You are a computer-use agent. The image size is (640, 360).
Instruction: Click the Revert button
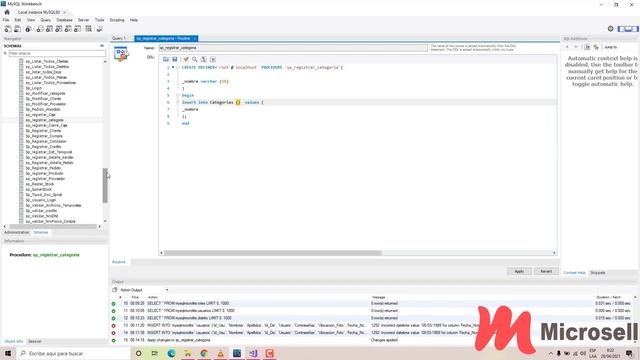pos(546,271)
